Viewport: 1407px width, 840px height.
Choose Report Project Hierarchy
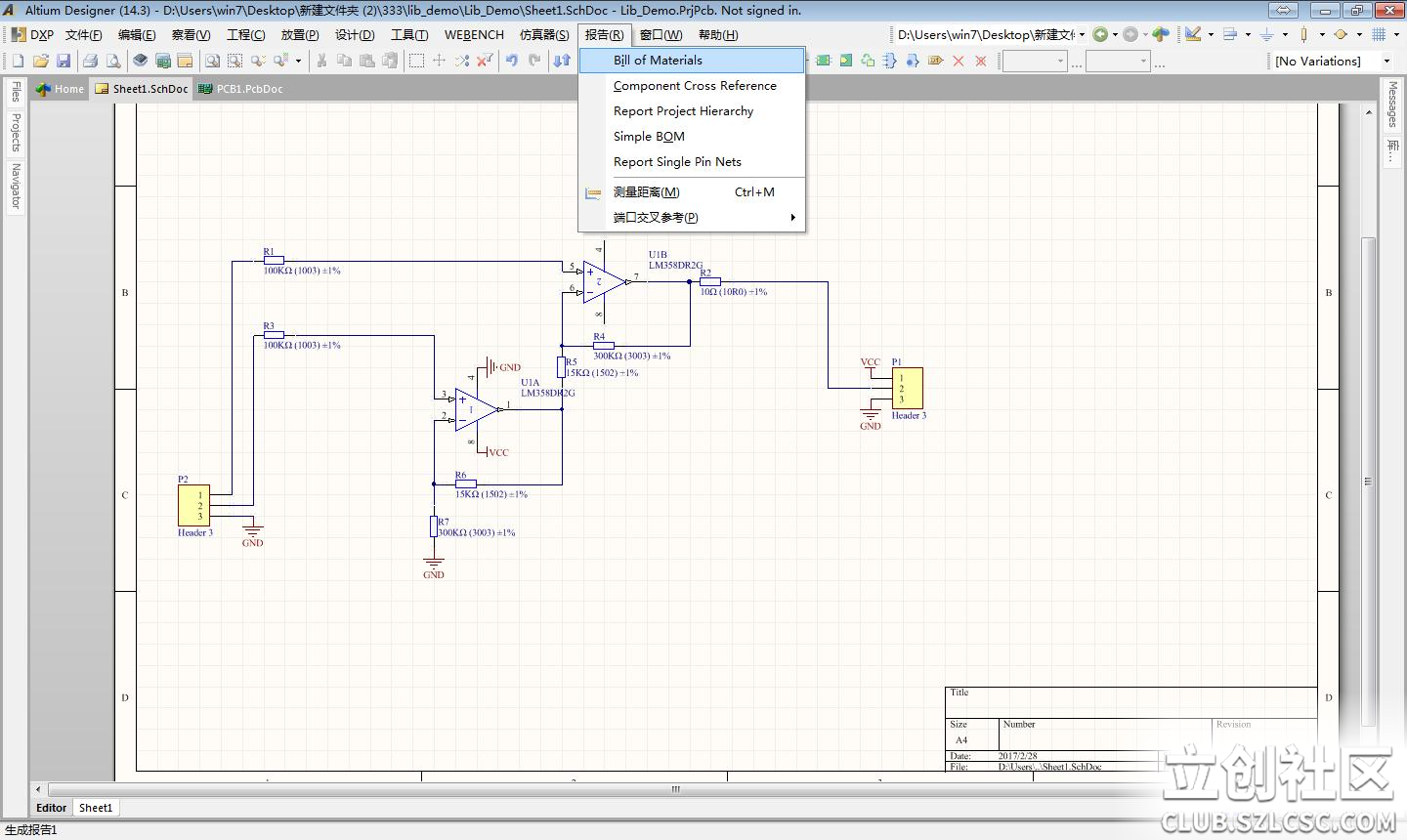tap(692, 111)
